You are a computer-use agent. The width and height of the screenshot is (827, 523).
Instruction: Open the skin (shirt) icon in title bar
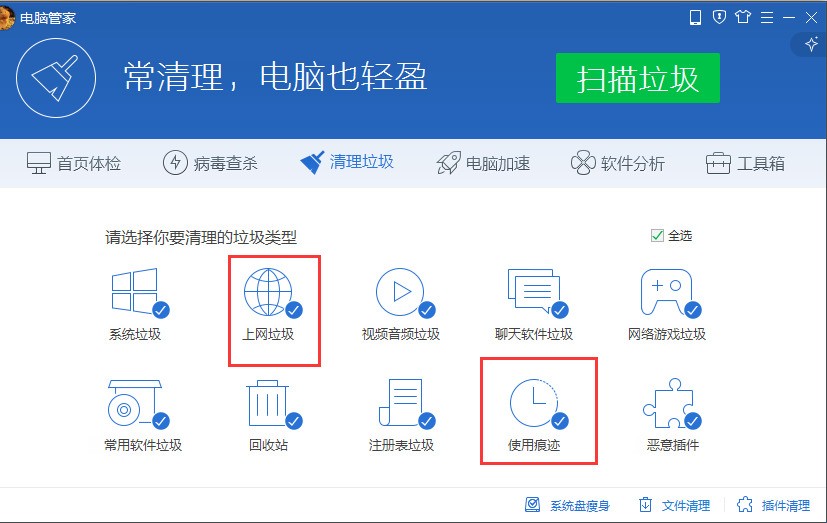point(743,17)
